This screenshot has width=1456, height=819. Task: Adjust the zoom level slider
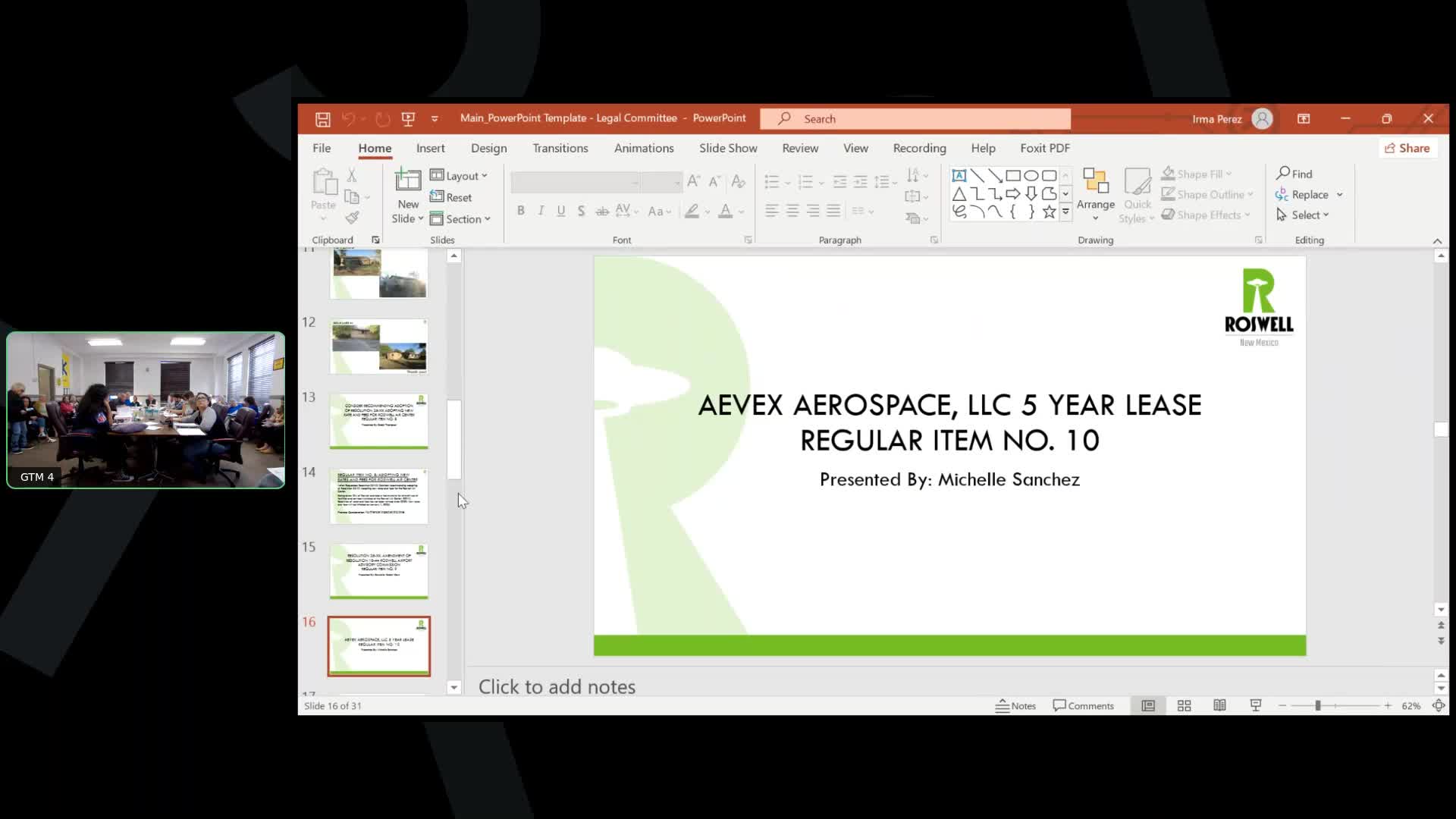point(1318,706)
